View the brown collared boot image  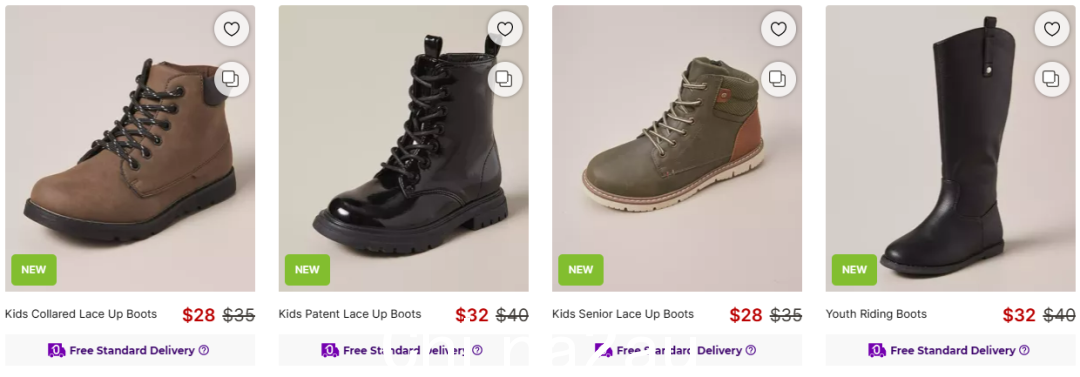(x=130, y=149)
